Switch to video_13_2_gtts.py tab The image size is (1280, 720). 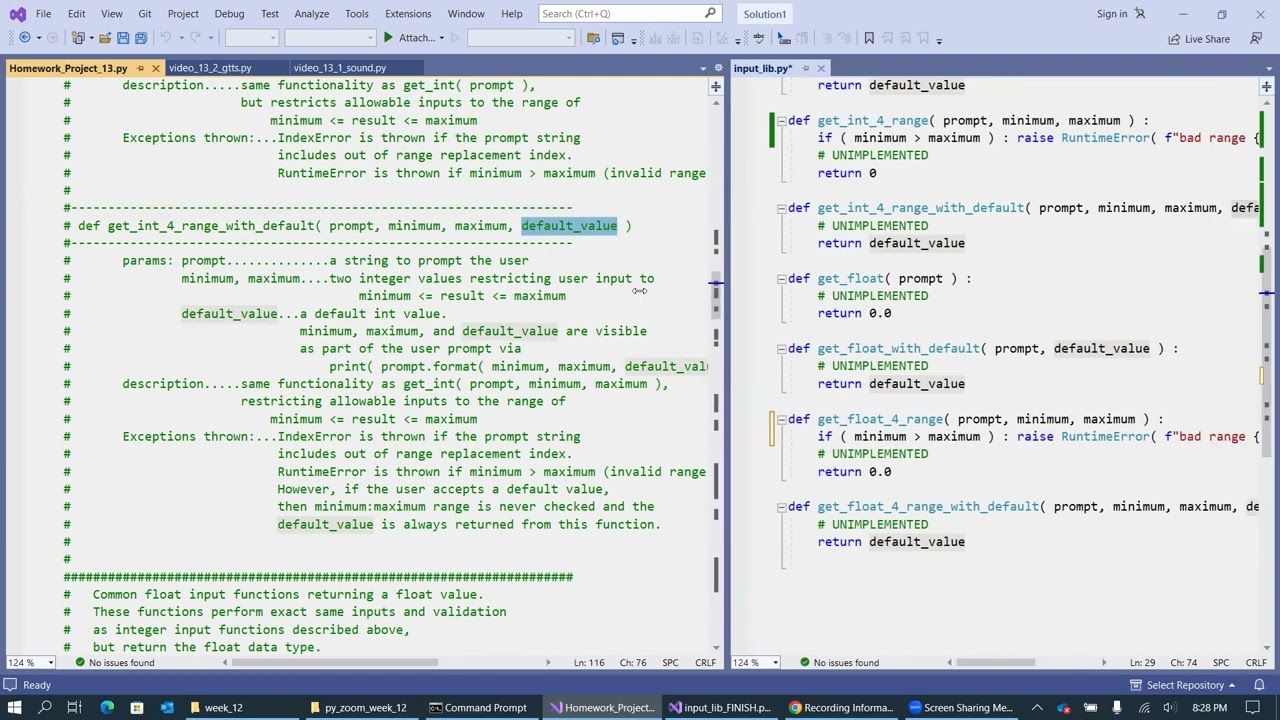[210, 68]
